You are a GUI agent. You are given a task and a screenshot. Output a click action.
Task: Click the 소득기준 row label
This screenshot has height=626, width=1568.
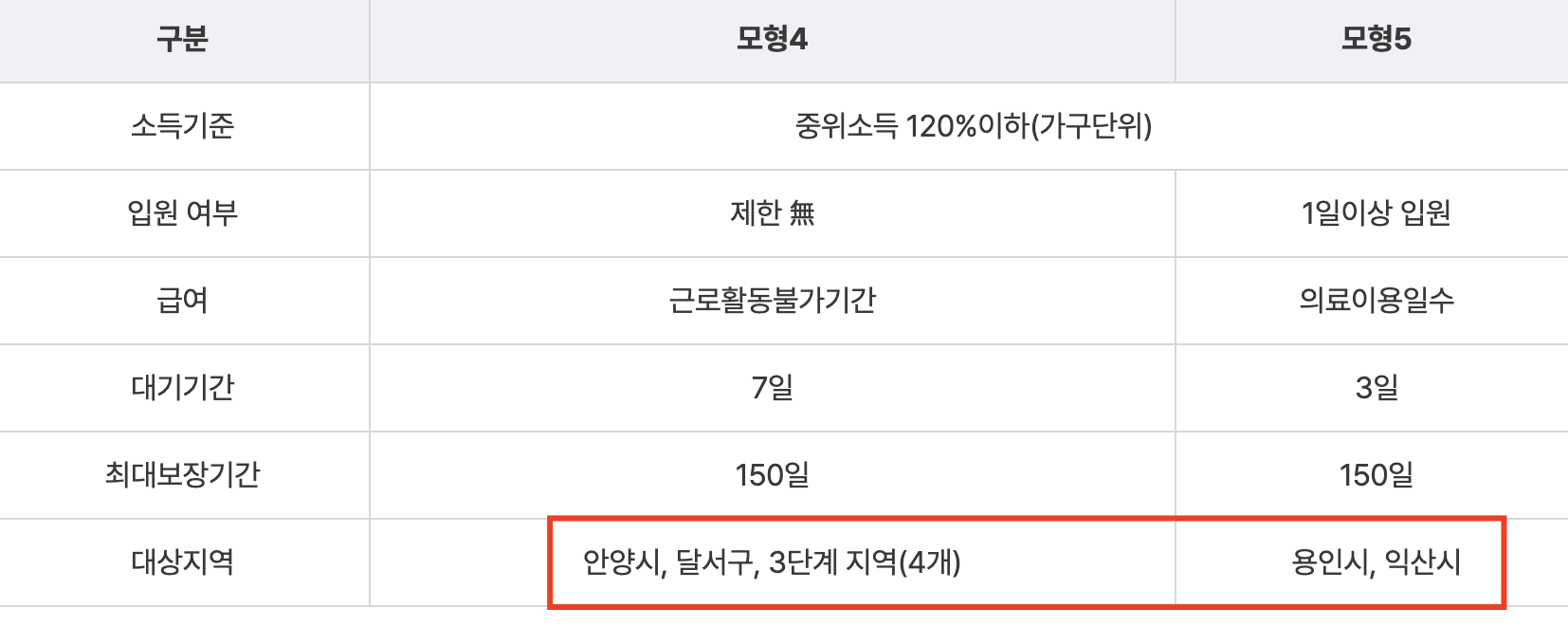183,126
